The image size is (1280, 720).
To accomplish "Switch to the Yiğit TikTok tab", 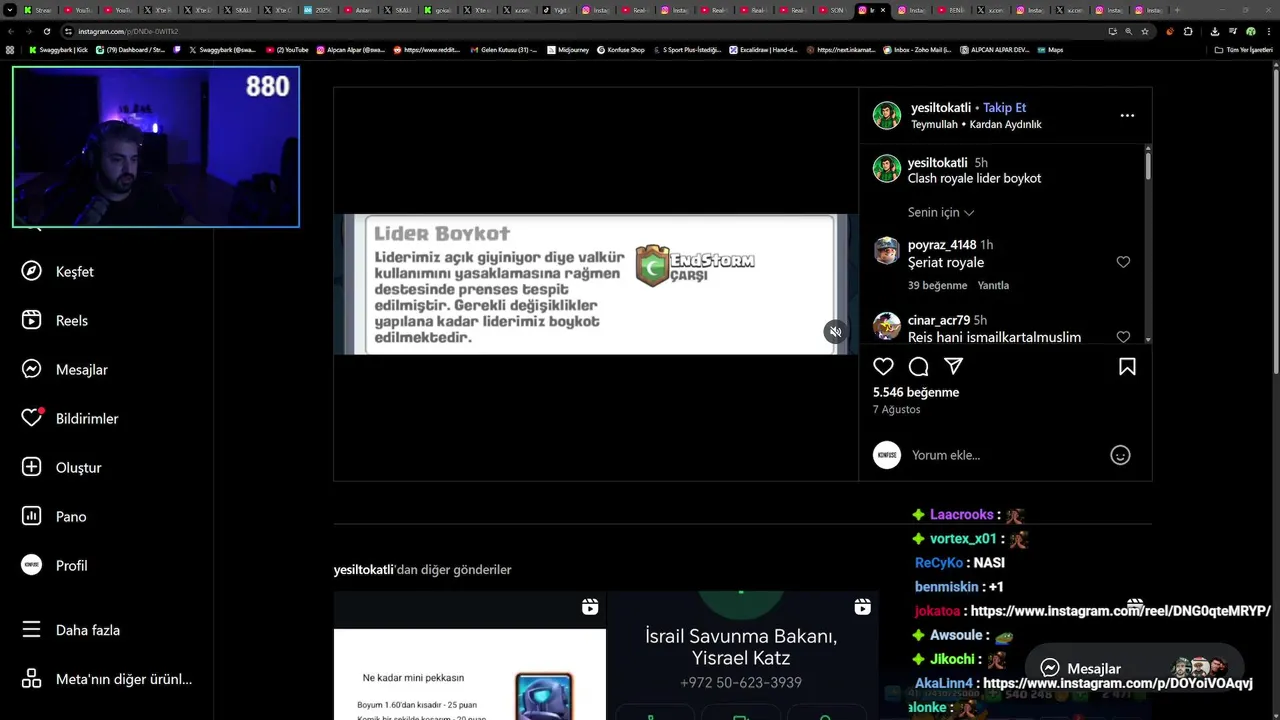I will pyautogui.click(x=555, y=10).
